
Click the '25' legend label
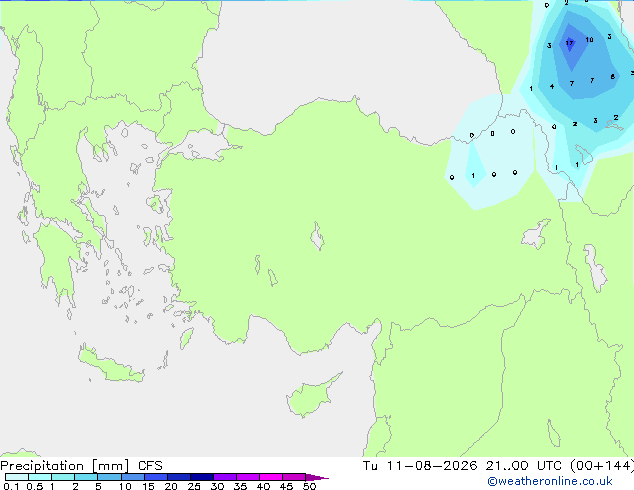point(194,486)
